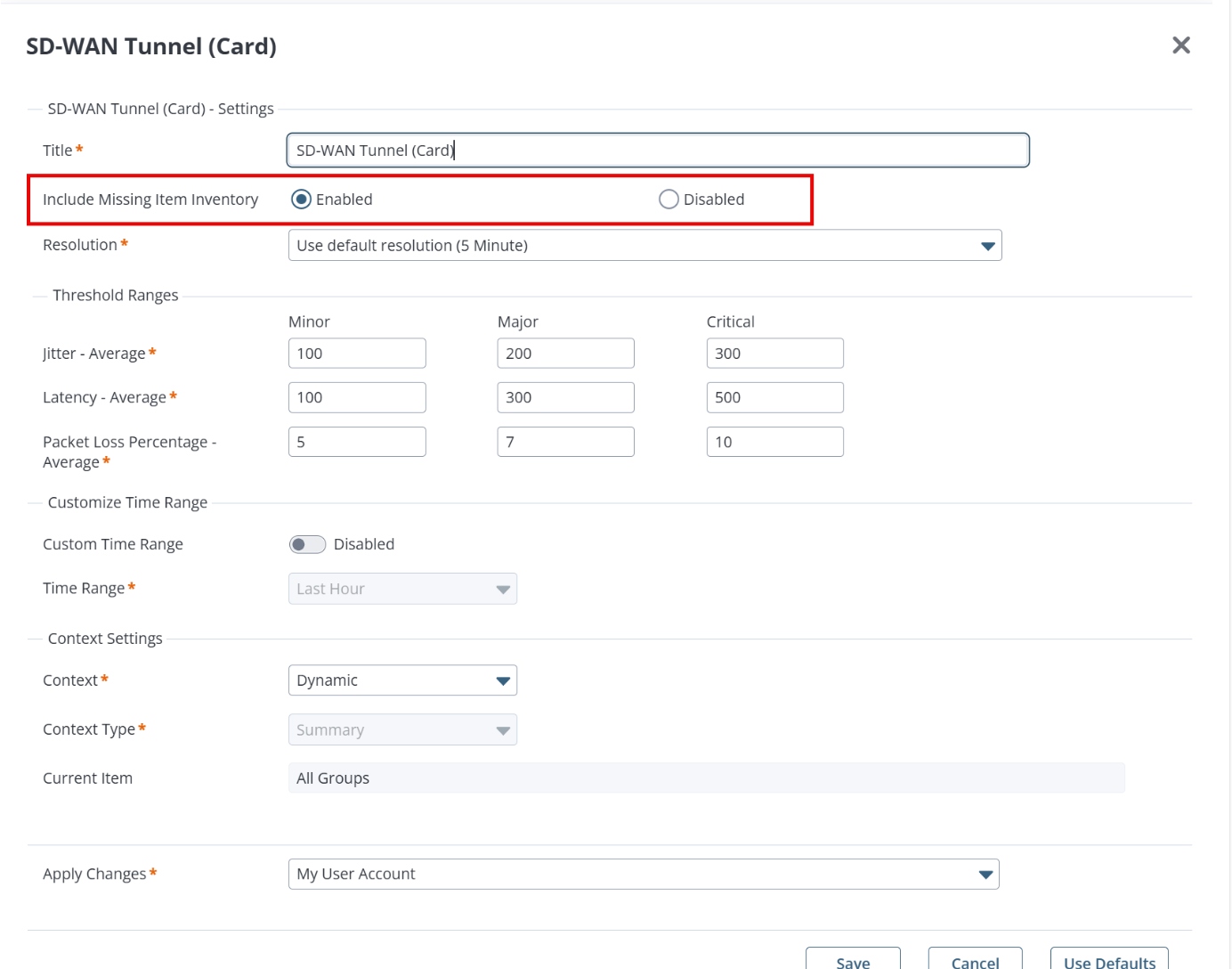Click the Jitter Average Minor field
The width and height of the screenshot is (1232, 969).
pyautogui.click(x=357, y=354)
